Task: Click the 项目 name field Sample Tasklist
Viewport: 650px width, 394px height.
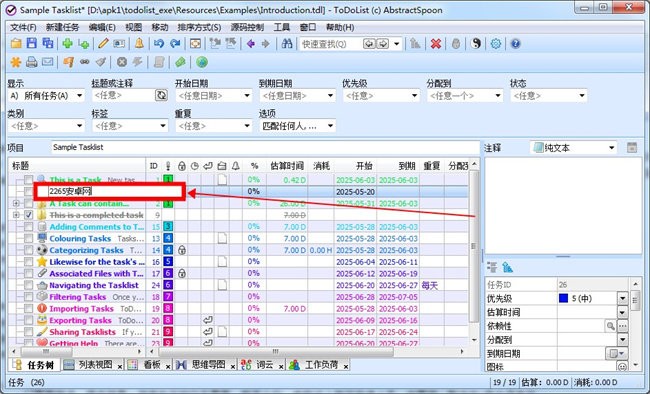Action: click(x=265, y=147)
